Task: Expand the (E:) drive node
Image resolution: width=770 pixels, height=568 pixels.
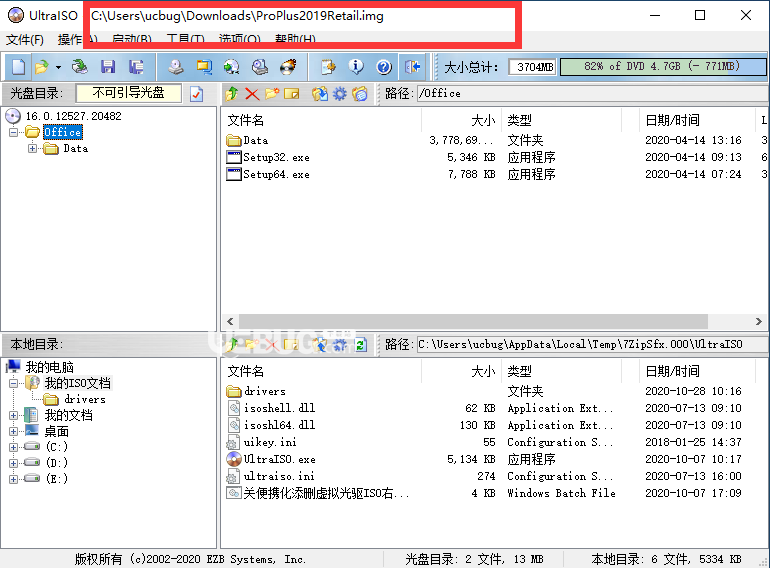Action: [14, 479]
